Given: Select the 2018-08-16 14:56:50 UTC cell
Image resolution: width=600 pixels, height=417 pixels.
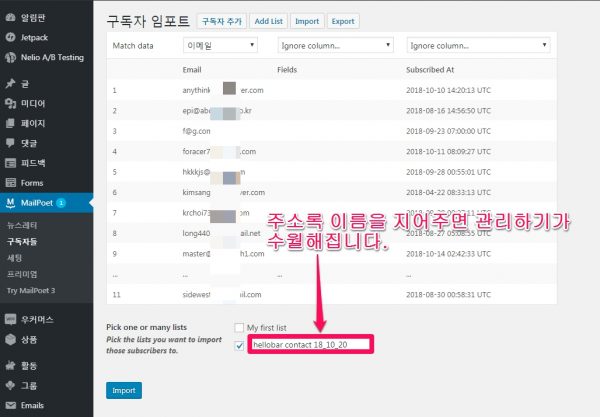Looking at the screenshot, I should coord(448,111).
